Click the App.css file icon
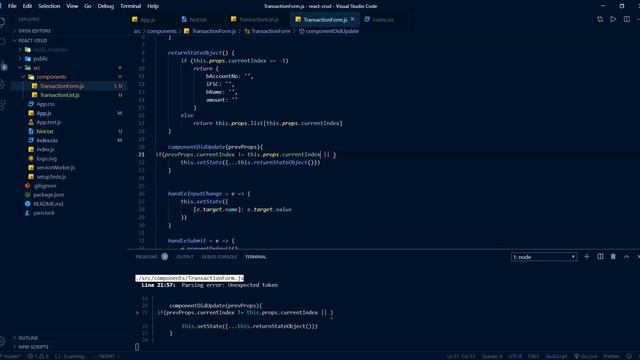This screenshot has height=360, width=640. pyautogui.click(x=31, y=104)
